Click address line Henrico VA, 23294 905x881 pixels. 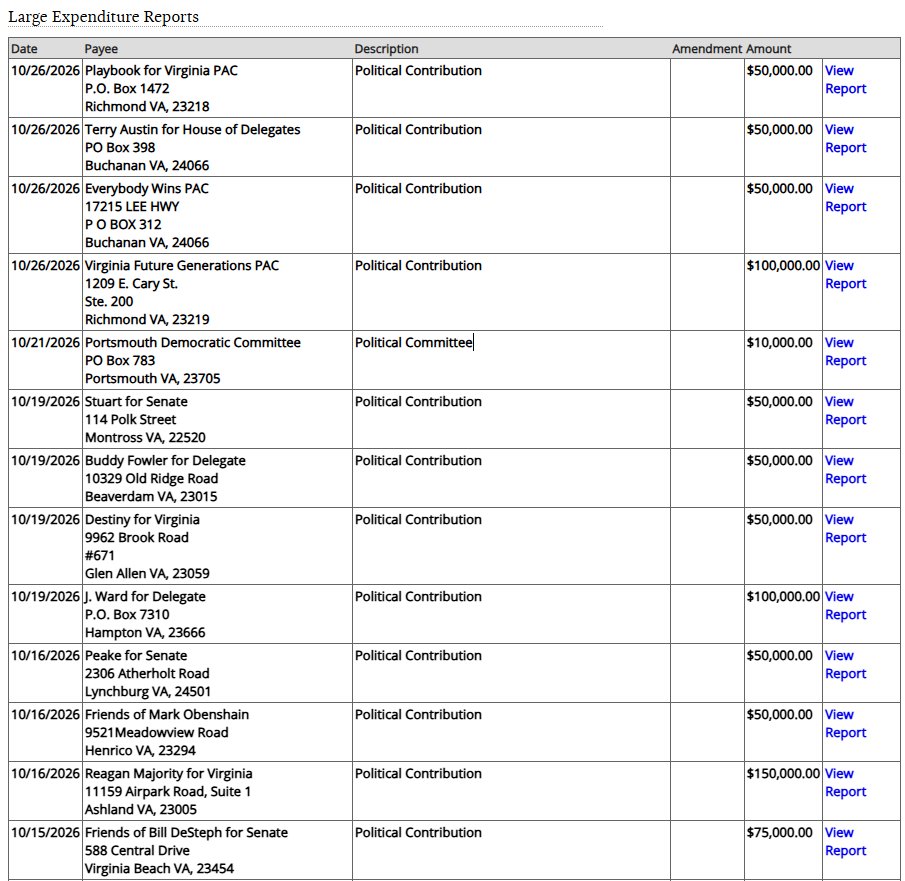coord(140,751)
